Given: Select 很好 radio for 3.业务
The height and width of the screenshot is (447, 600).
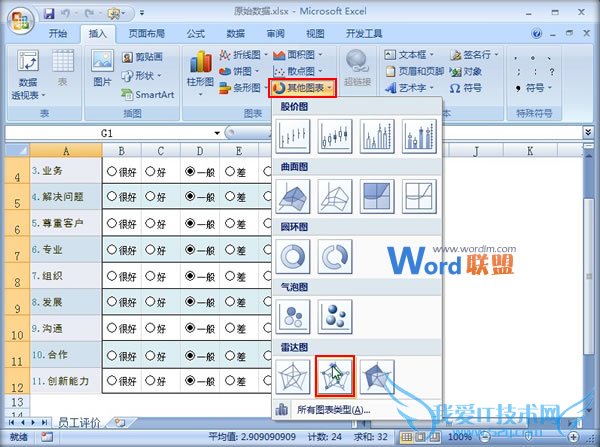Looking at the screenshot, I should [x=112, y=171].
